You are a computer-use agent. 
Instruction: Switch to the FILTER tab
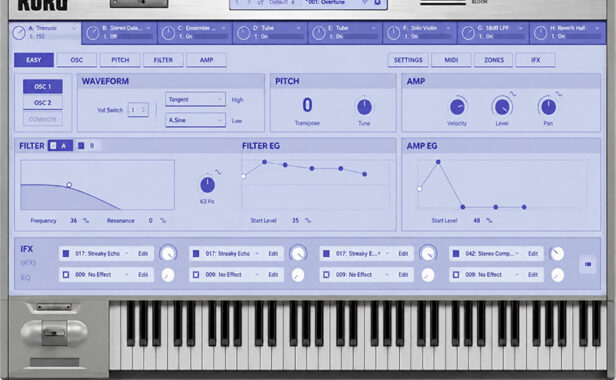[x=163, y=60]
